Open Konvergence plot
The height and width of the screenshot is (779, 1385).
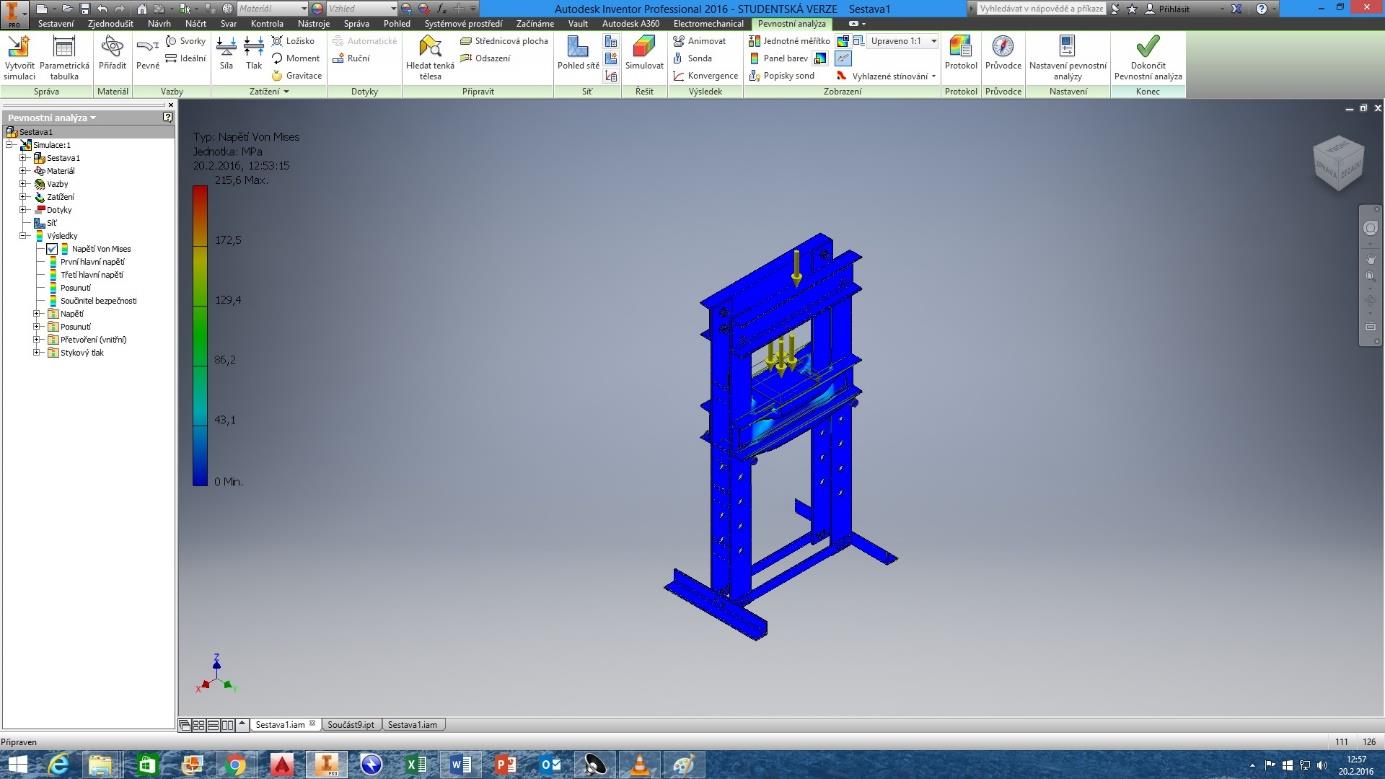[705, 75]
